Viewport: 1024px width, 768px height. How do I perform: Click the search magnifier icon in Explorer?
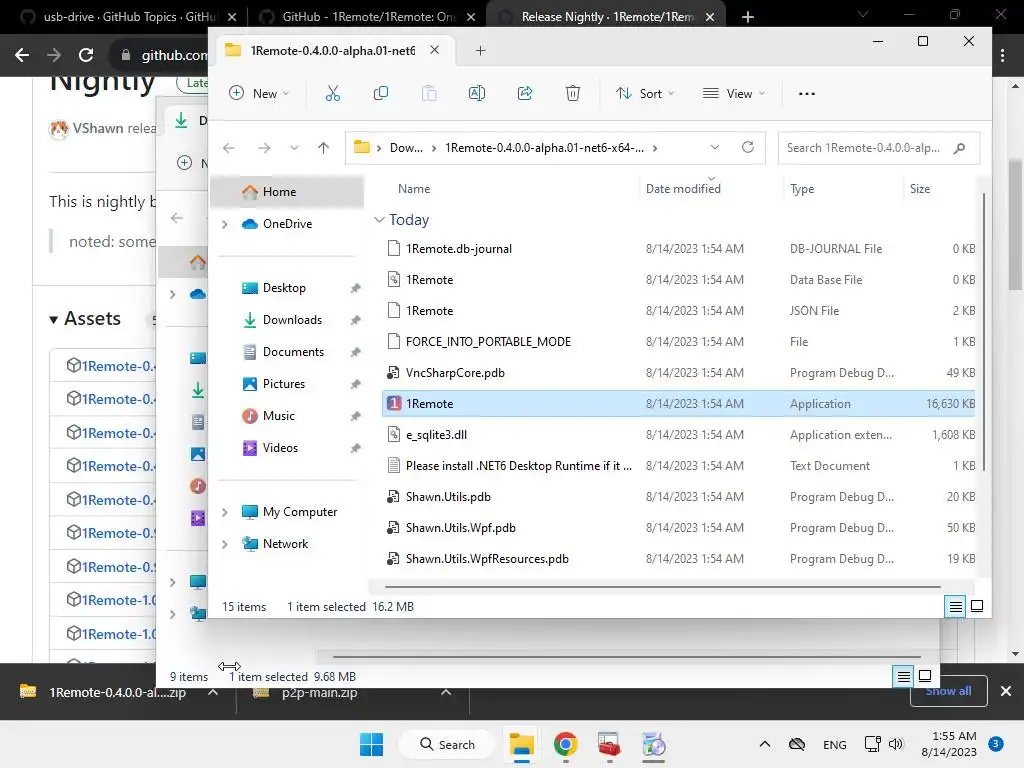[x=959, y=148]
